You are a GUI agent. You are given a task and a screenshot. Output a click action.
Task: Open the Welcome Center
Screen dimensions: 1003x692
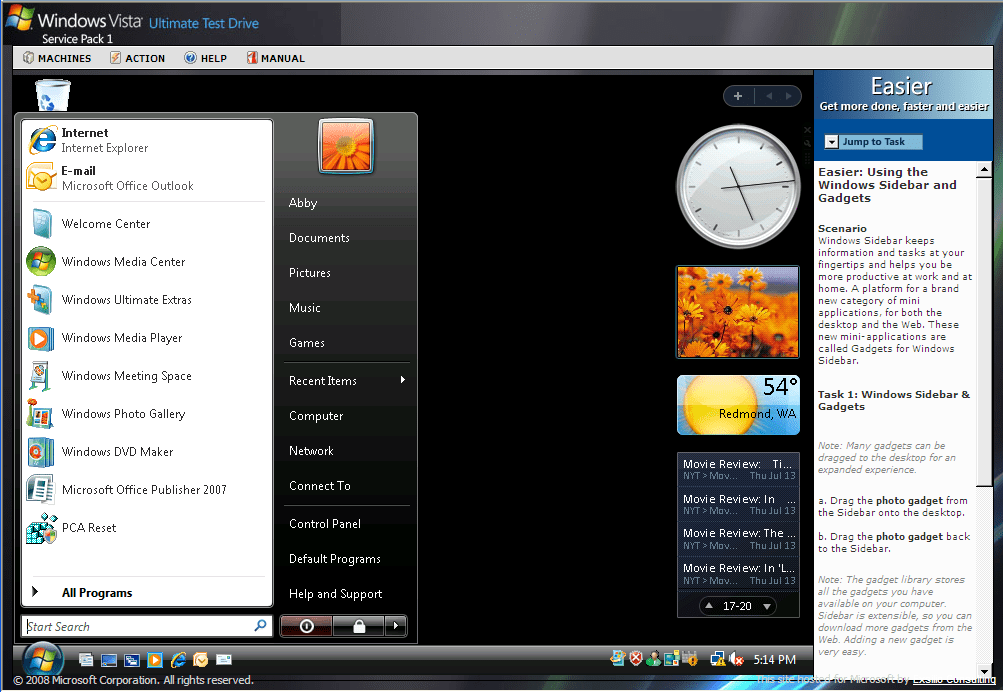pyautogui.click(x=147, y=224)
